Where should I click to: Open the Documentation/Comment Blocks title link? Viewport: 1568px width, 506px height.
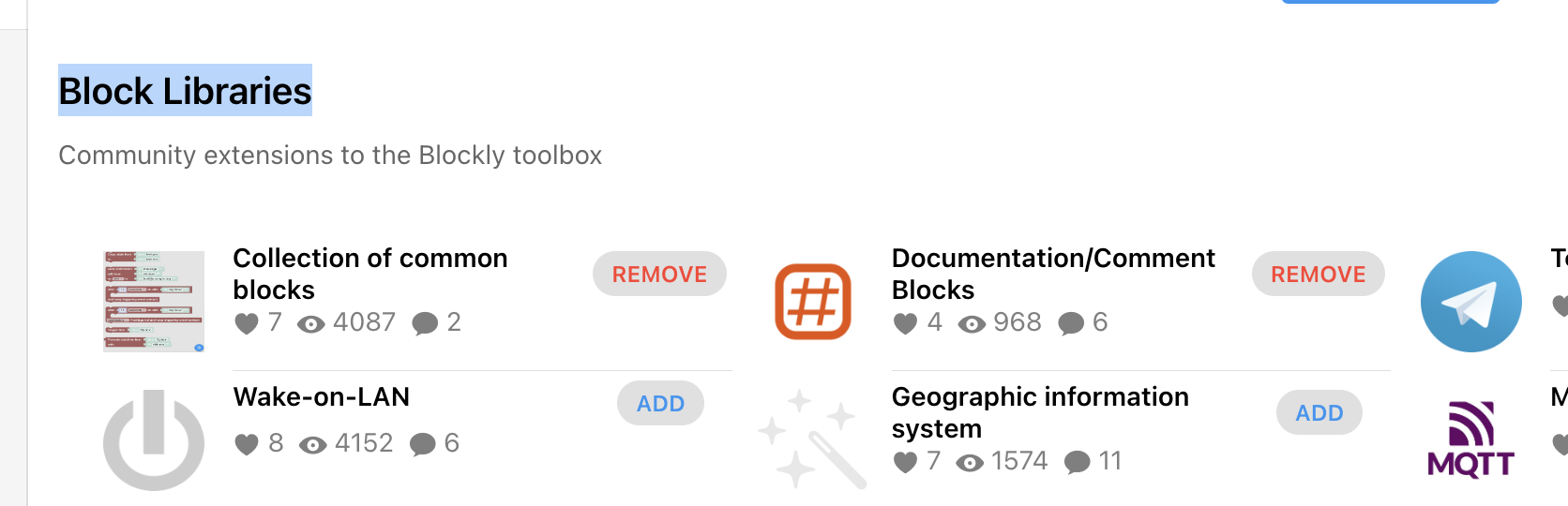pyautogui.click(x=1052, y=274)
